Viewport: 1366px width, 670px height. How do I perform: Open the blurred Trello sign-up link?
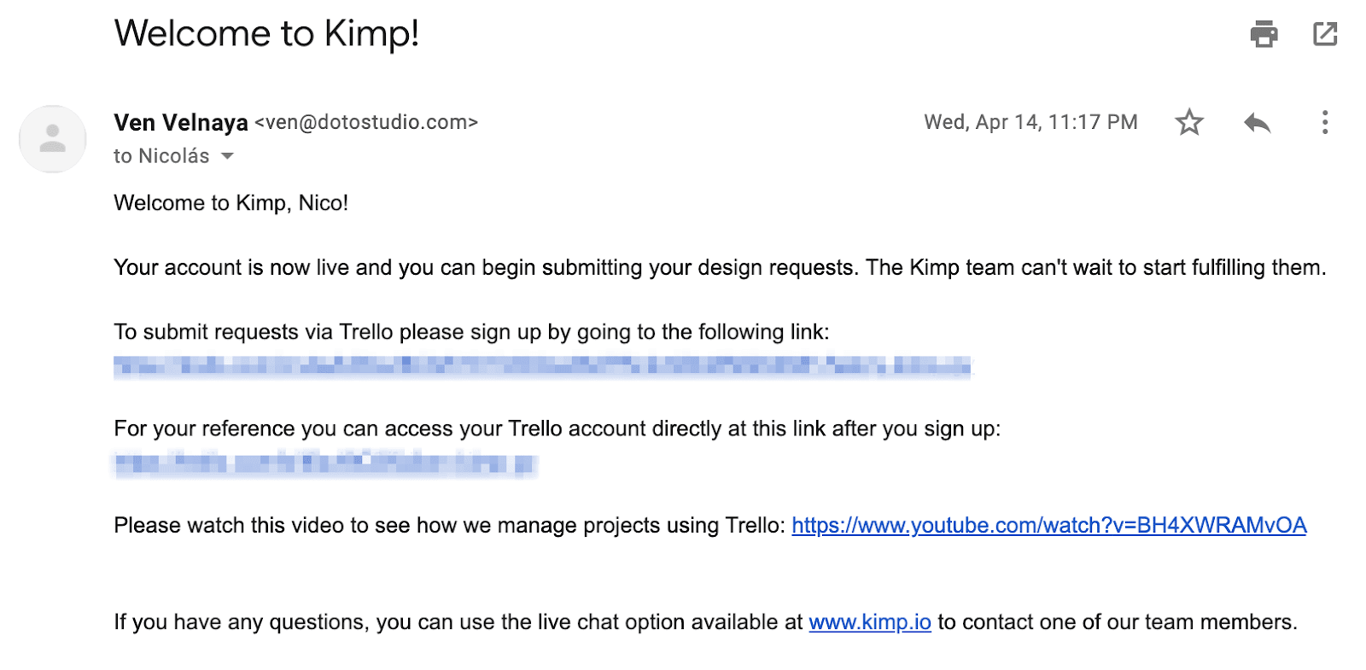point(542,366)
